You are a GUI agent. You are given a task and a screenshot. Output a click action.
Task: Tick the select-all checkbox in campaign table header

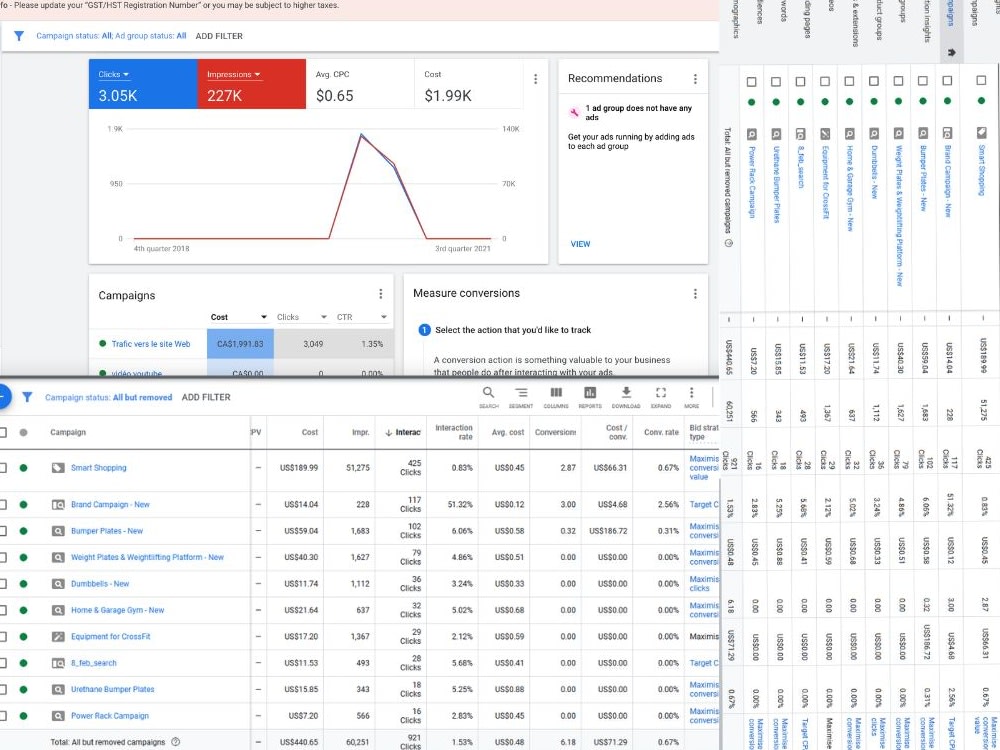click(3, 432)
